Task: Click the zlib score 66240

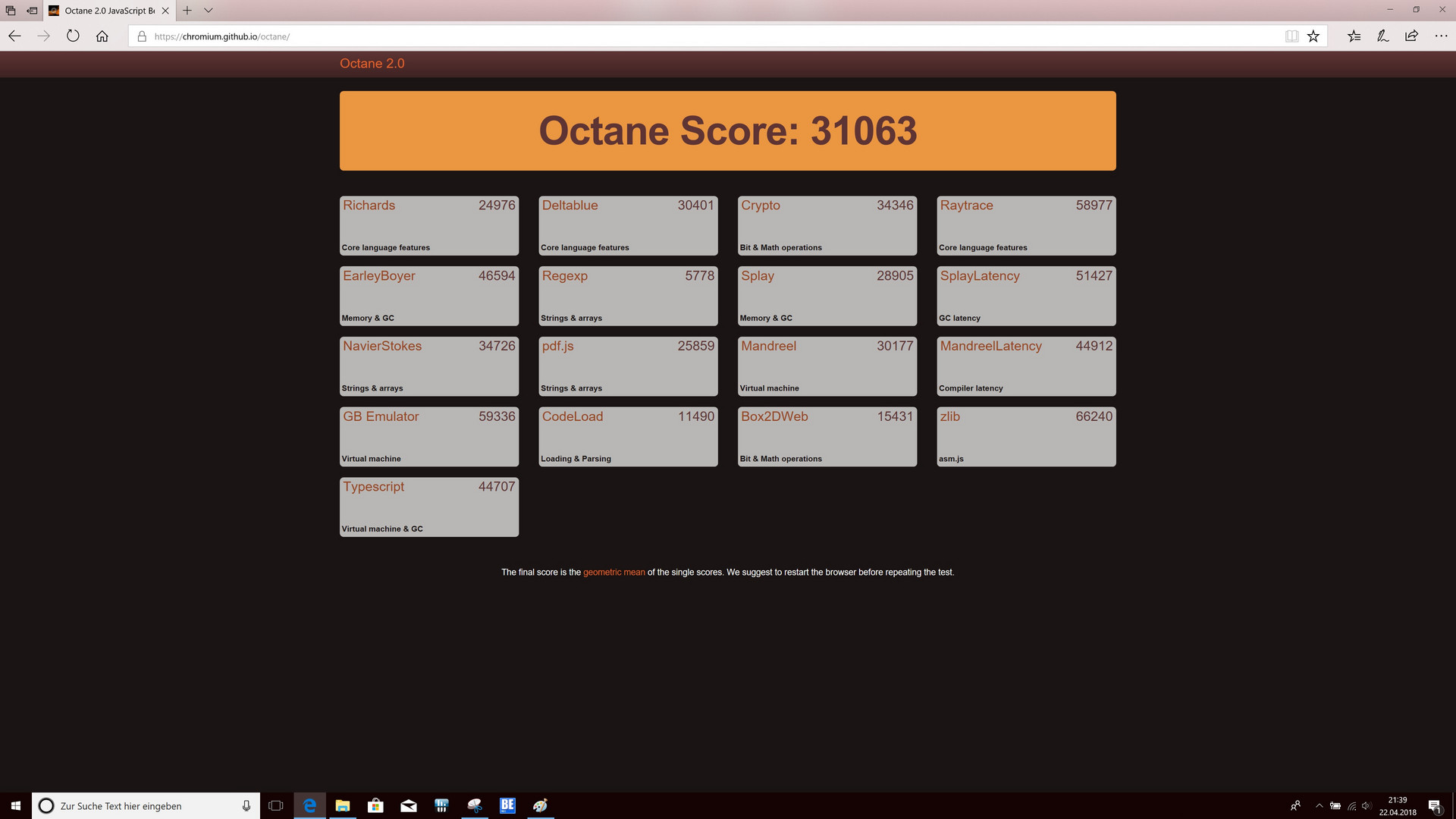Action: point(1094,416)
